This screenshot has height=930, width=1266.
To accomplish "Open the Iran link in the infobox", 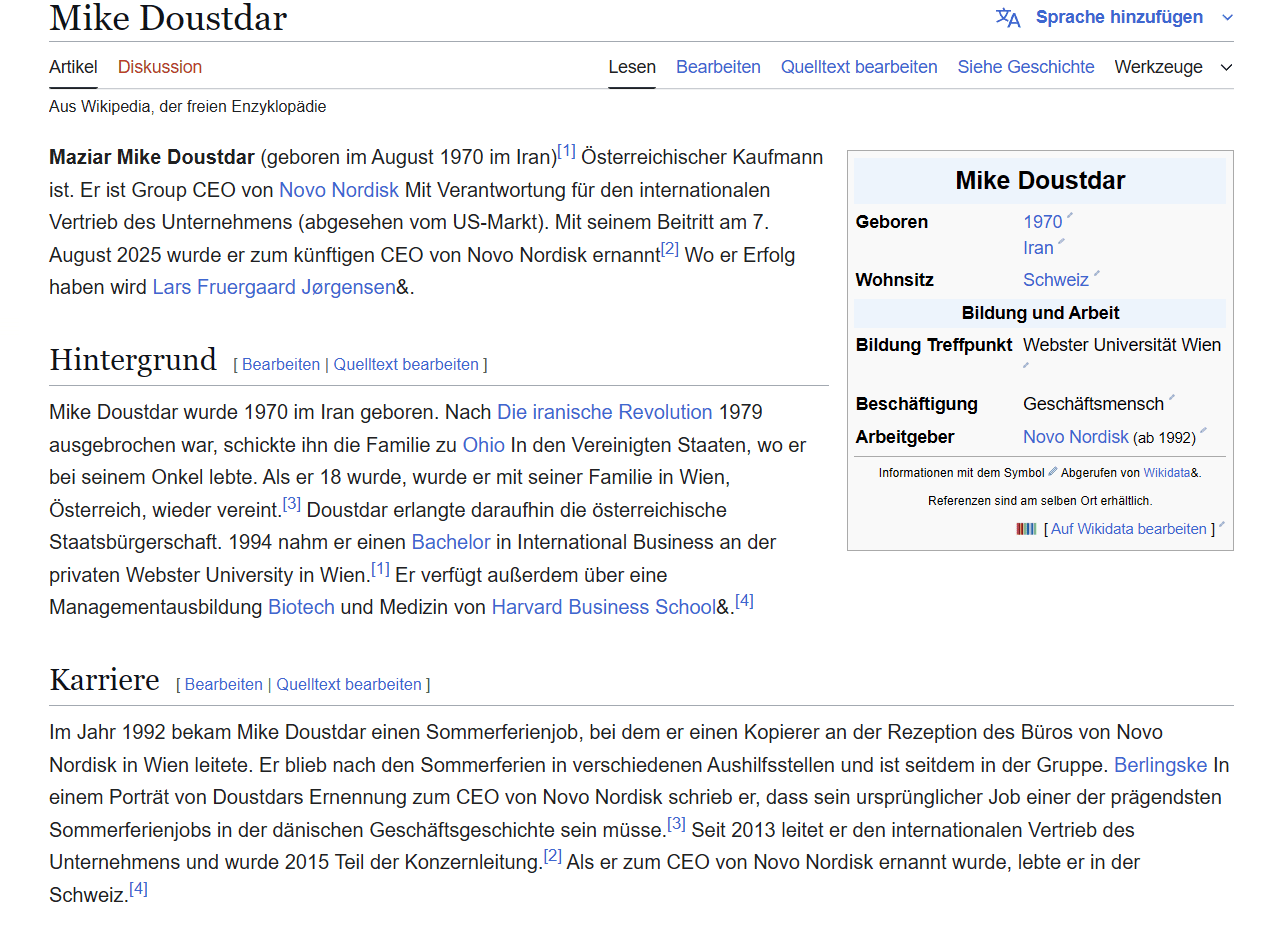I will (1039, 248).
